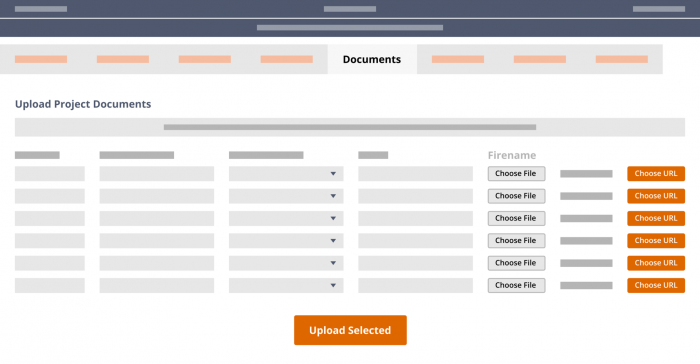Focus first row's narrow leftmost input field

50,174
